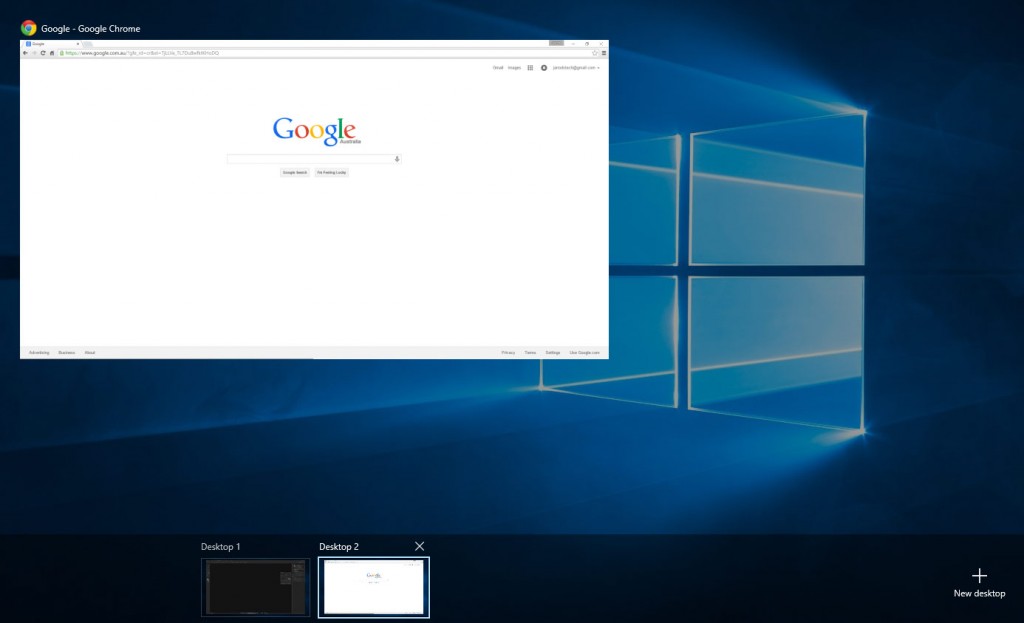Open the signed-in account dropdown arrow
The image size is (1024, 623).
tap(599, 68)
